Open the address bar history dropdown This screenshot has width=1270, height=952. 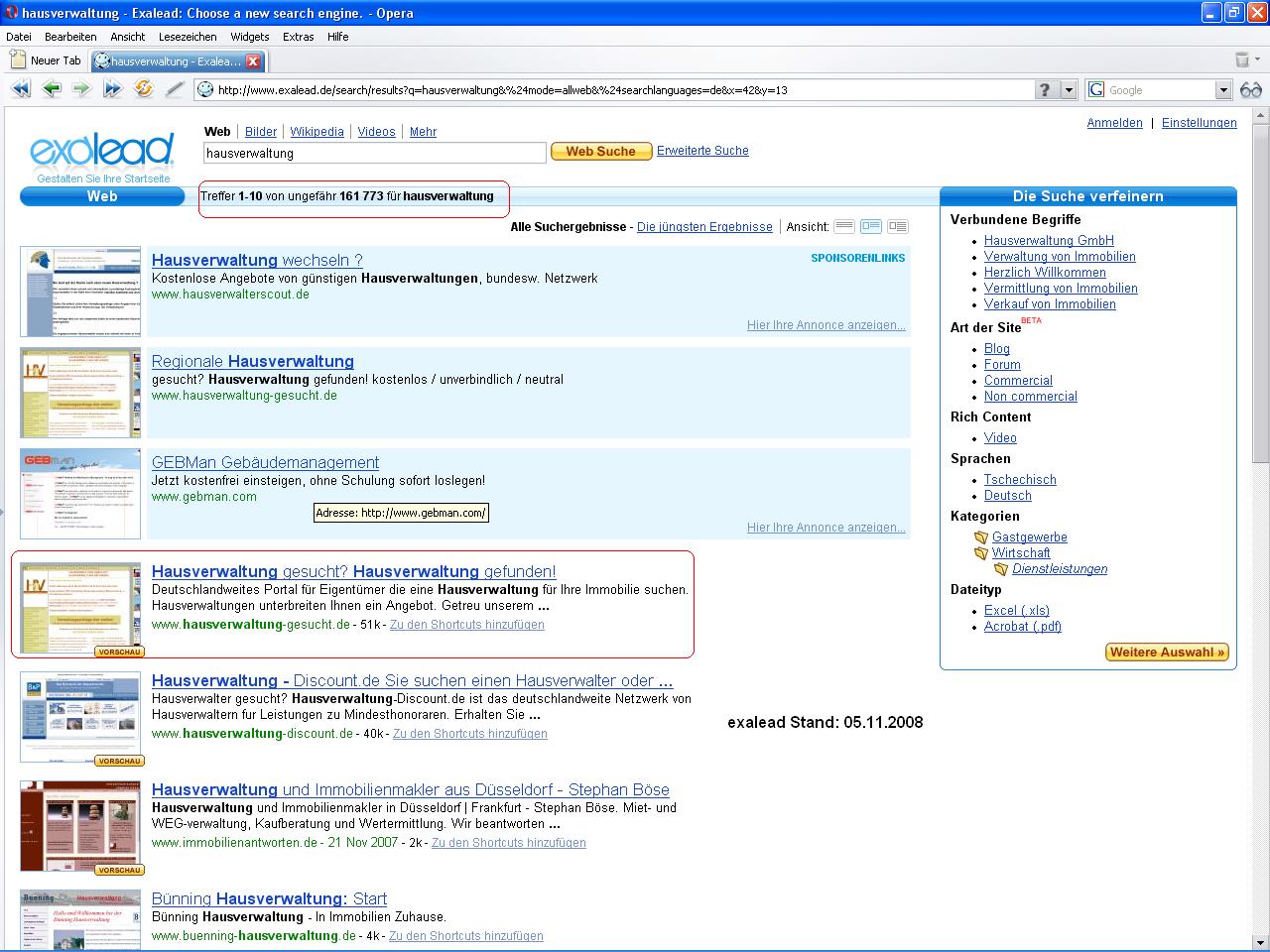tap(1069, 90)
